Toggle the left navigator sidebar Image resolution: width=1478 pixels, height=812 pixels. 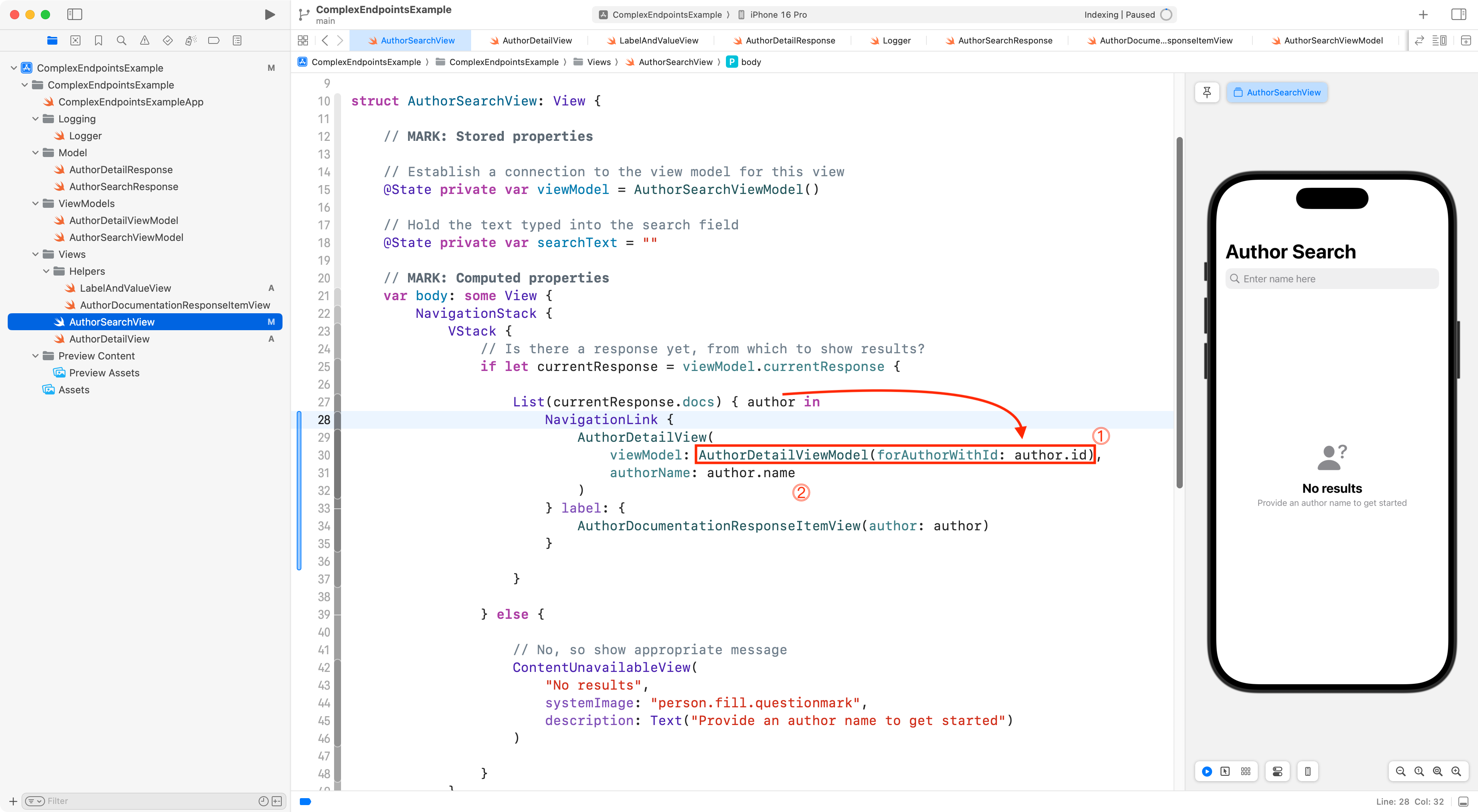(75, 14)
